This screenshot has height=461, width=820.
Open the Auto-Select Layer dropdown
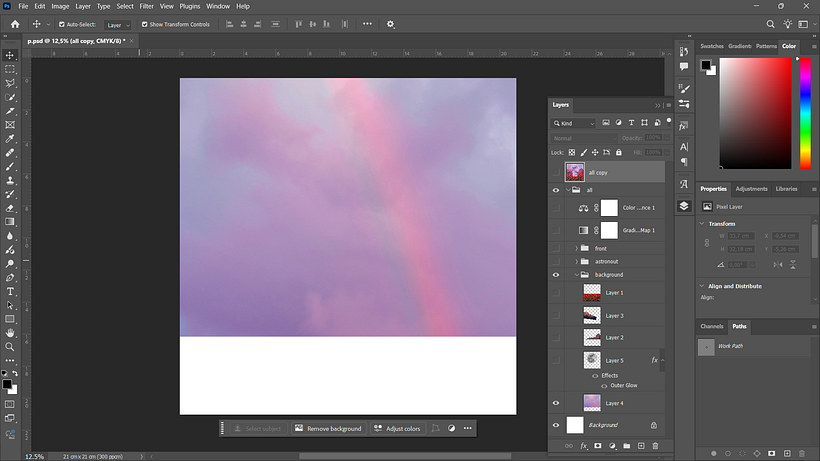118,25
